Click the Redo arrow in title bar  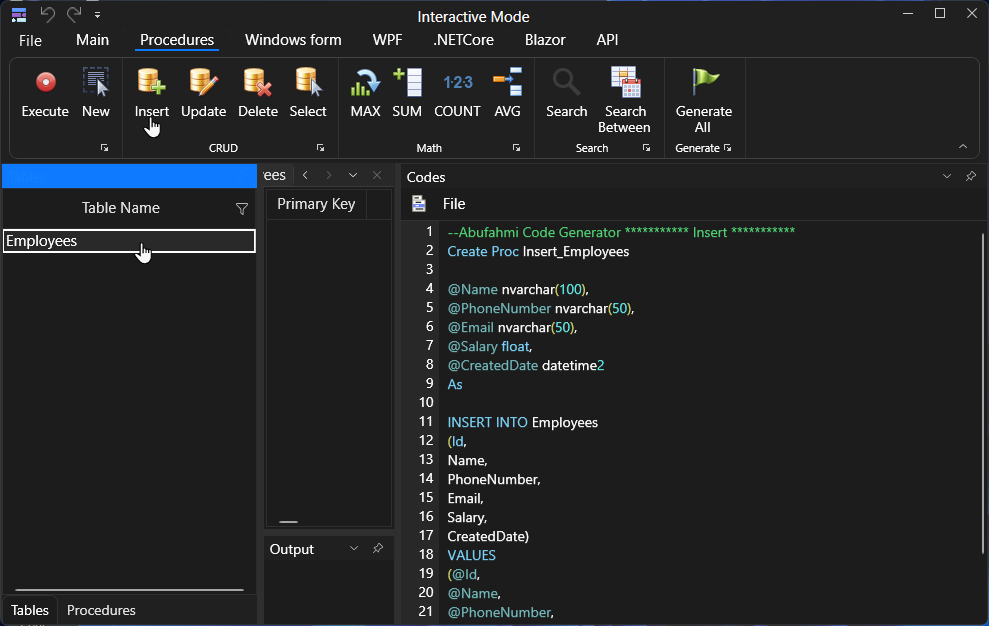[74, 14]
